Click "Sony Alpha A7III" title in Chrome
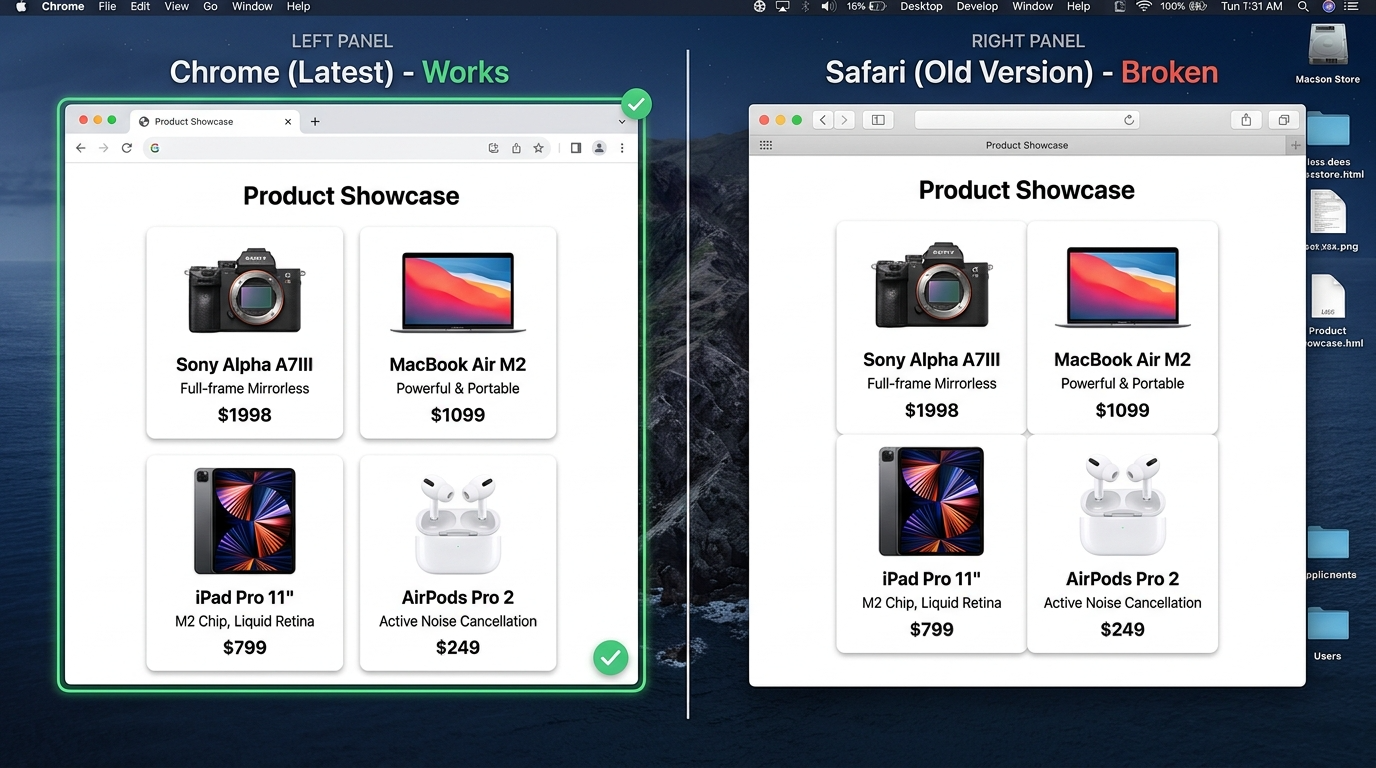1376x768 pixels. 245,365
